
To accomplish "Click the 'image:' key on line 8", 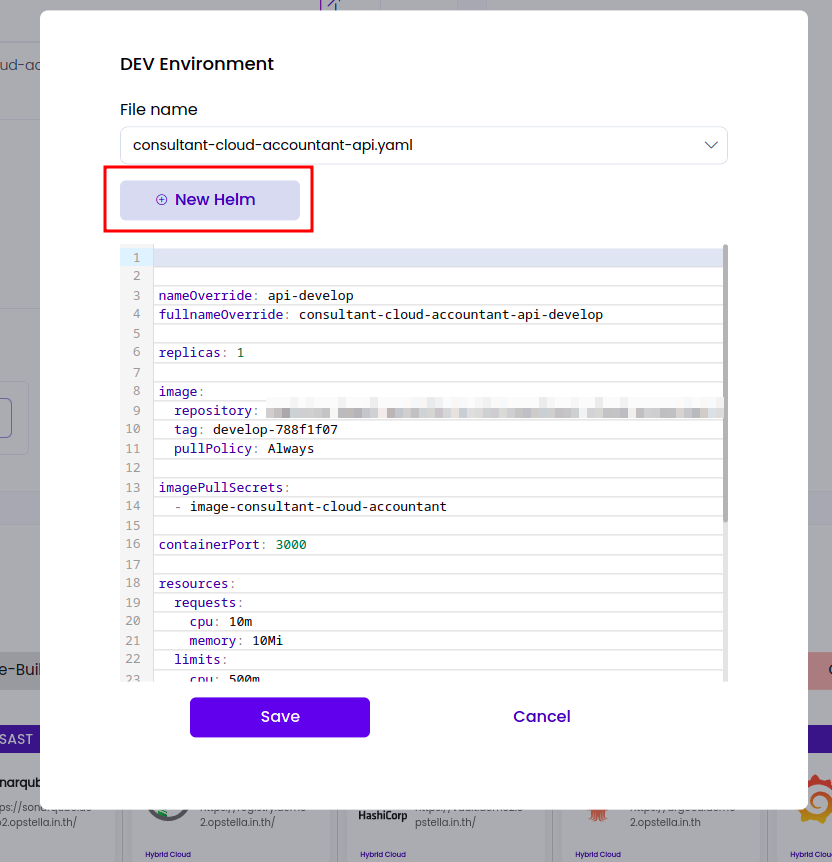I will pos(181,391).
